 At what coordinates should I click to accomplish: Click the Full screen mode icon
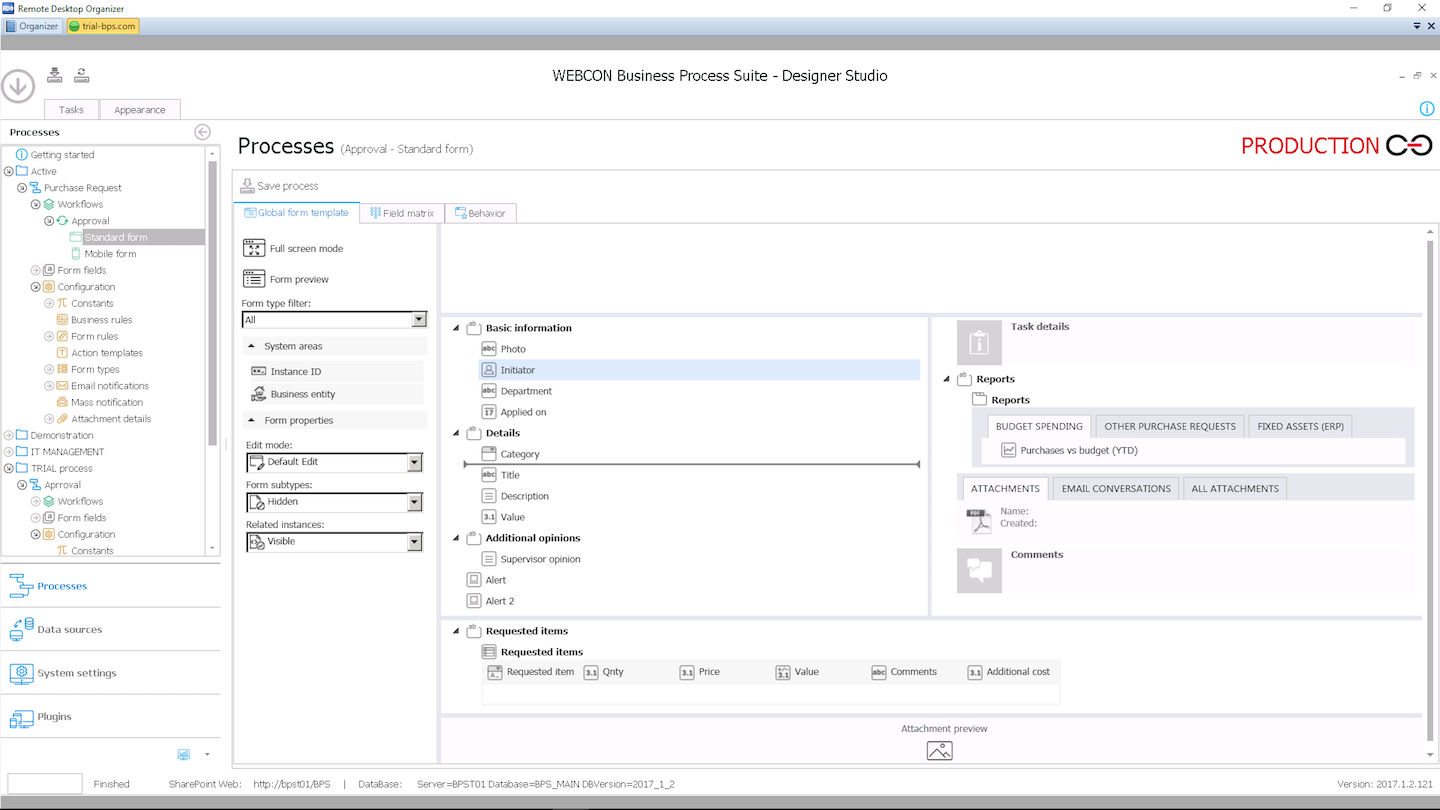tap(253, 247)
